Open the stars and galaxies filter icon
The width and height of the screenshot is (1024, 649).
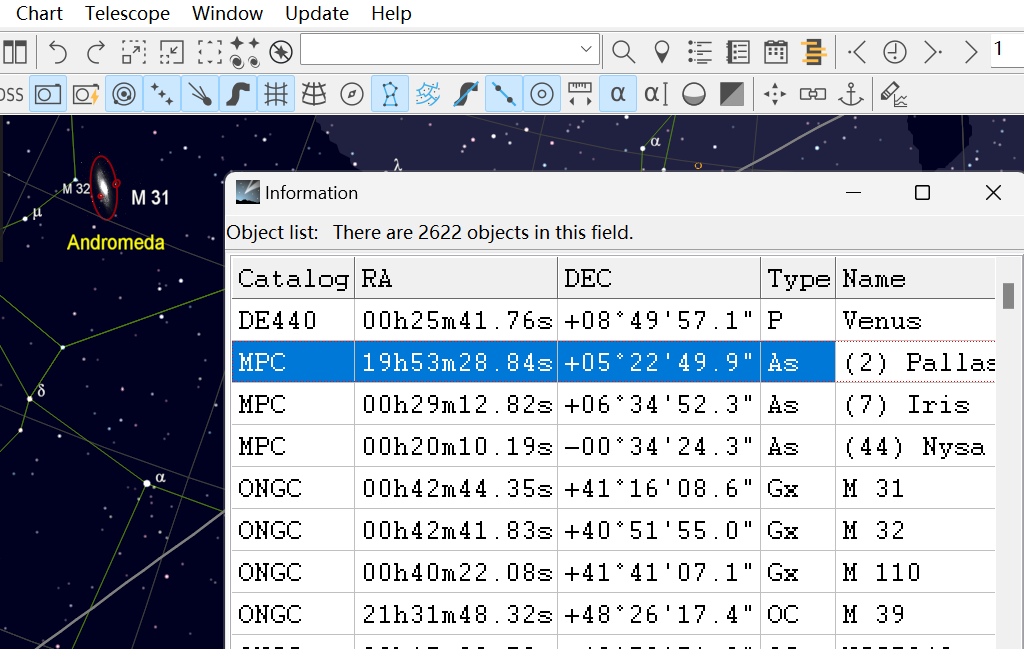[245, 52]
